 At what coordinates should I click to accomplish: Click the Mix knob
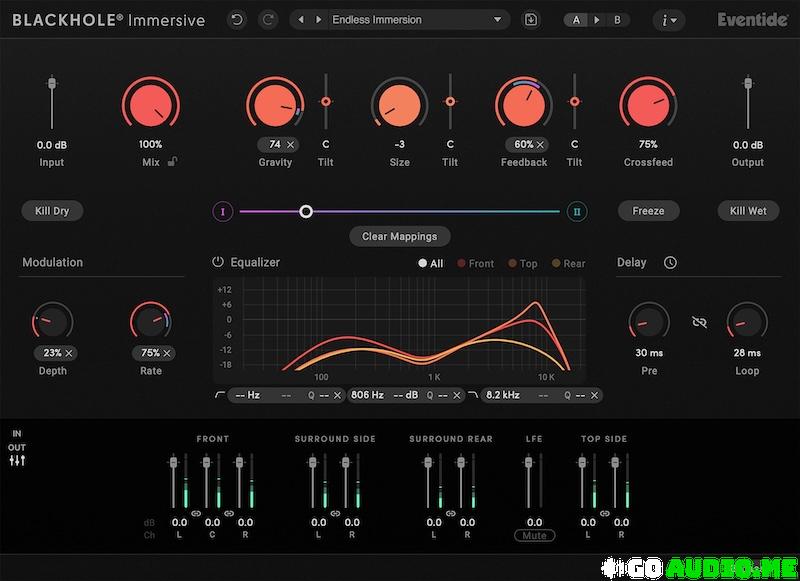(x=151, y=105)
